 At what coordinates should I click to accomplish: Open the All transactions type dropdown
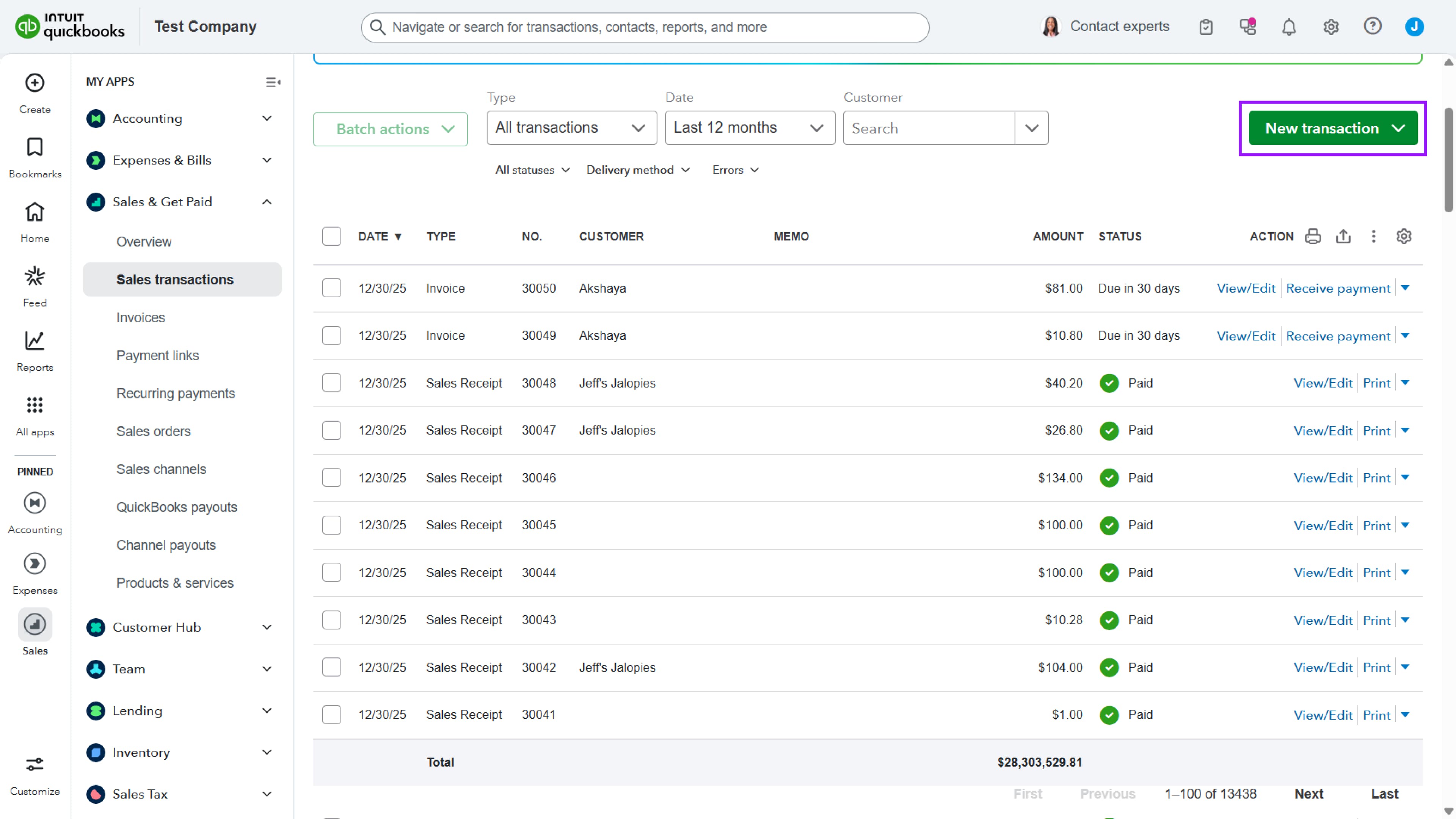coord(571,128)
